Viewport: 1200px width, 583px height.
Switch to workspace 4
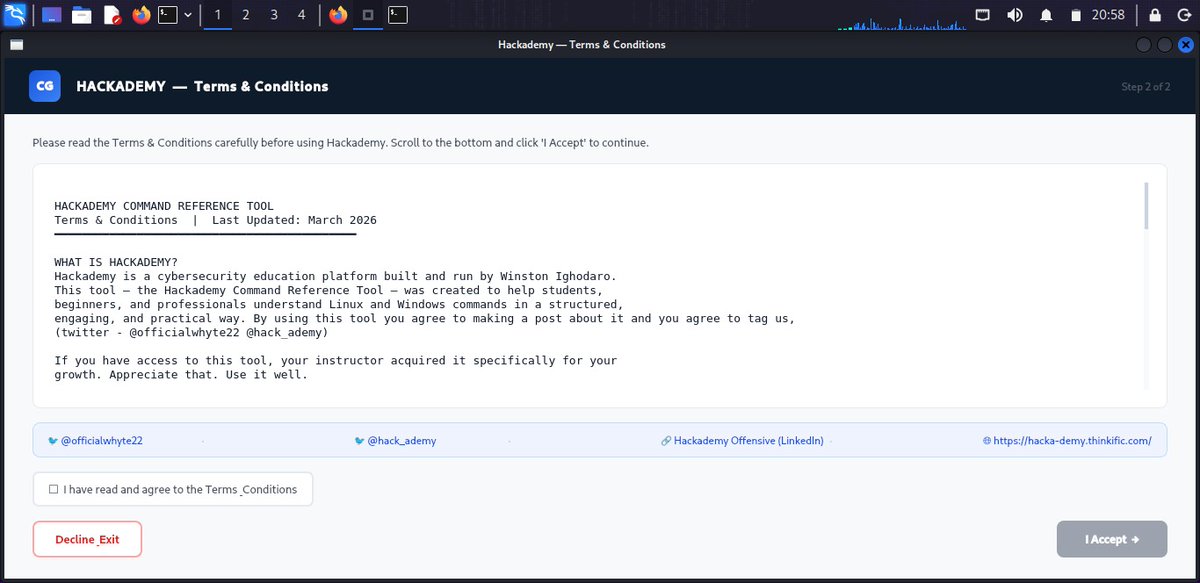(302, 15)
